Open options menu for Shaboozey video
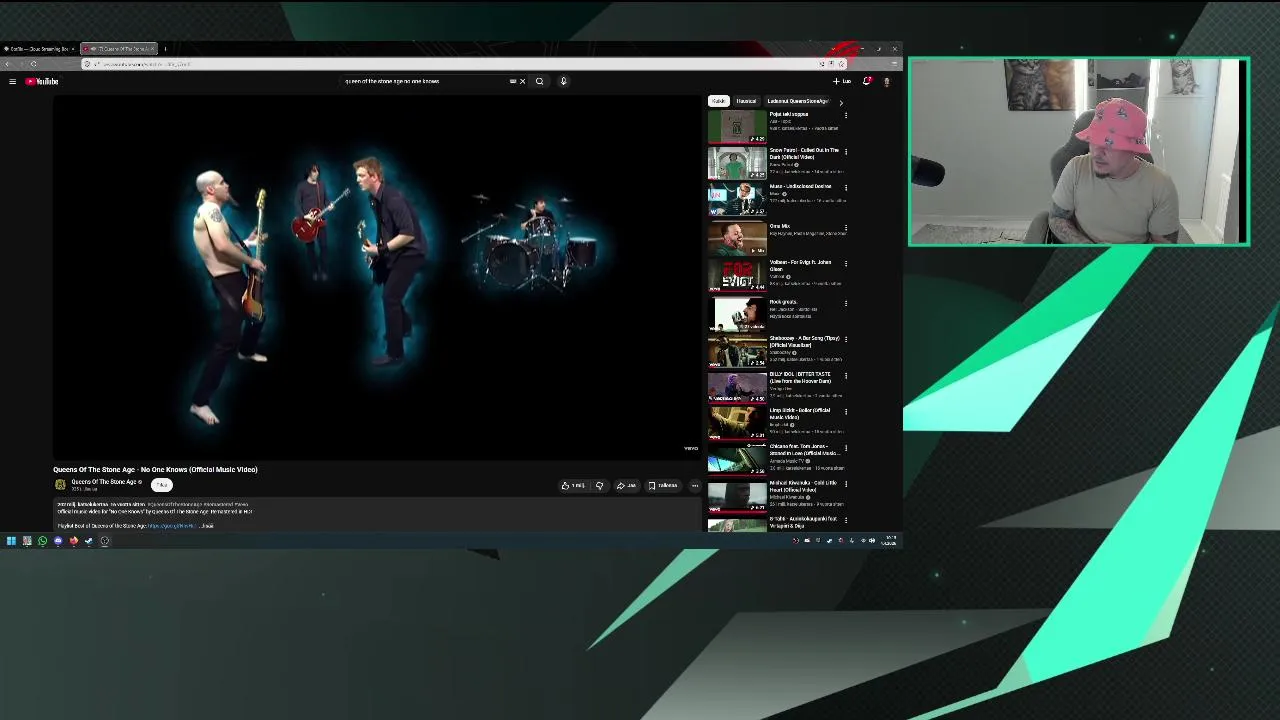 846,340
